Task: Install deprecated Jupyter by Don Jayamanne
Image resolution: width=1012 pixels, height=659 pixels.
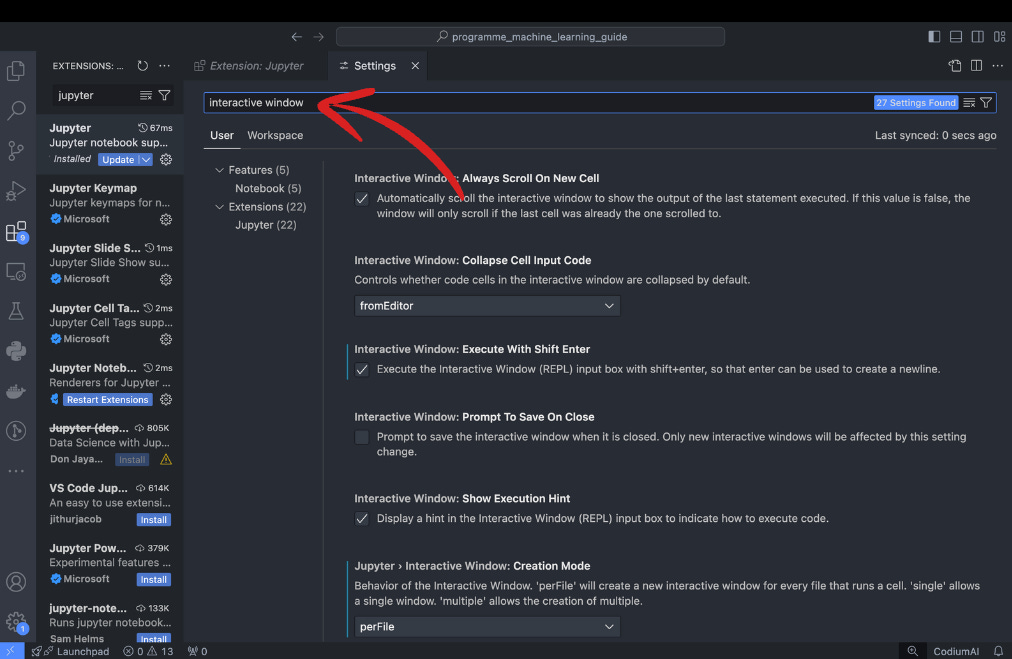Action: tap(132, 460)
